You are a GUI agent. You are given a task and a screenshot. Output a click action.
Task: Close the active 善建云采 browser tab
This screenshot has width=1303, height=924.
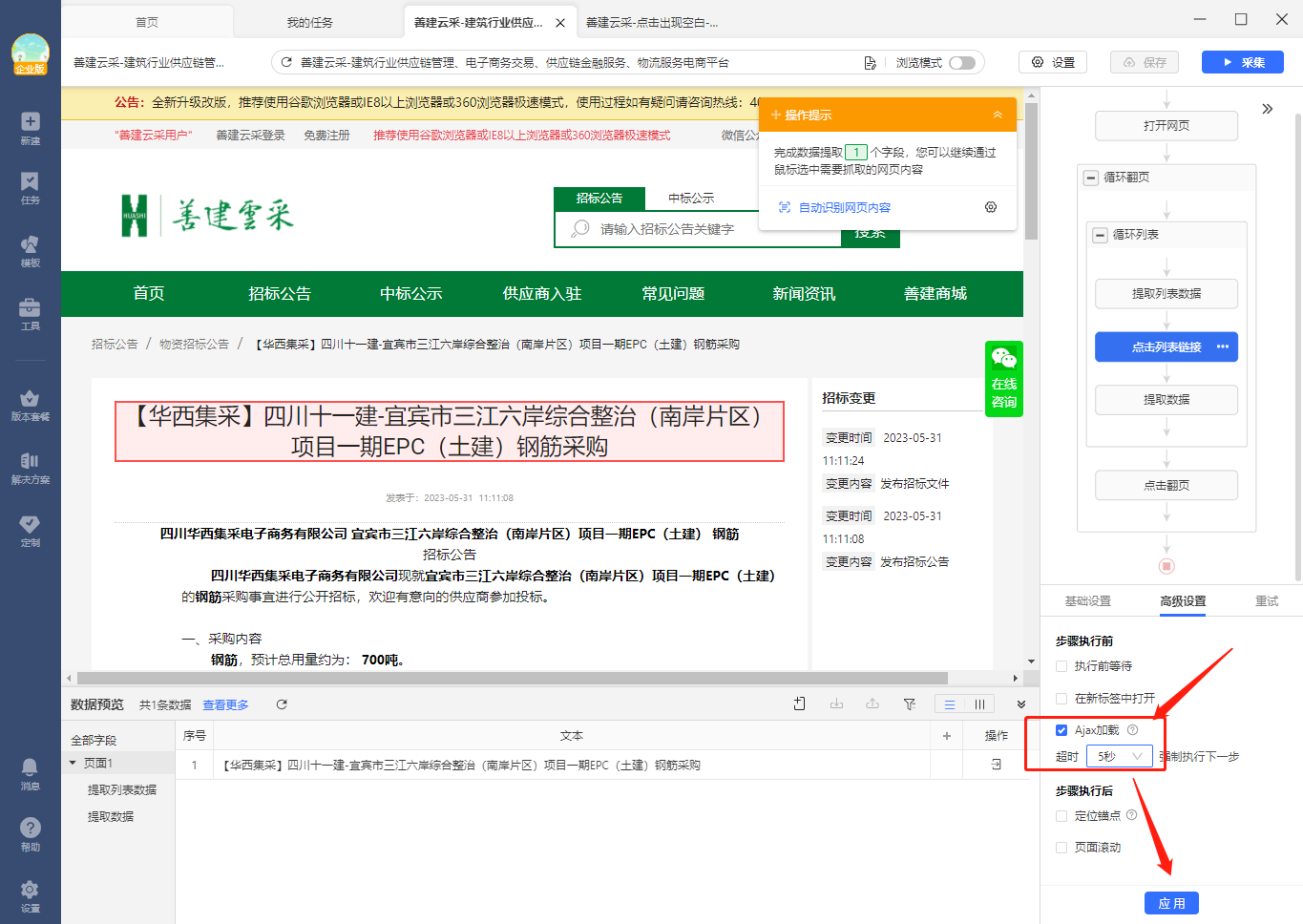click(x=560, y=23)
